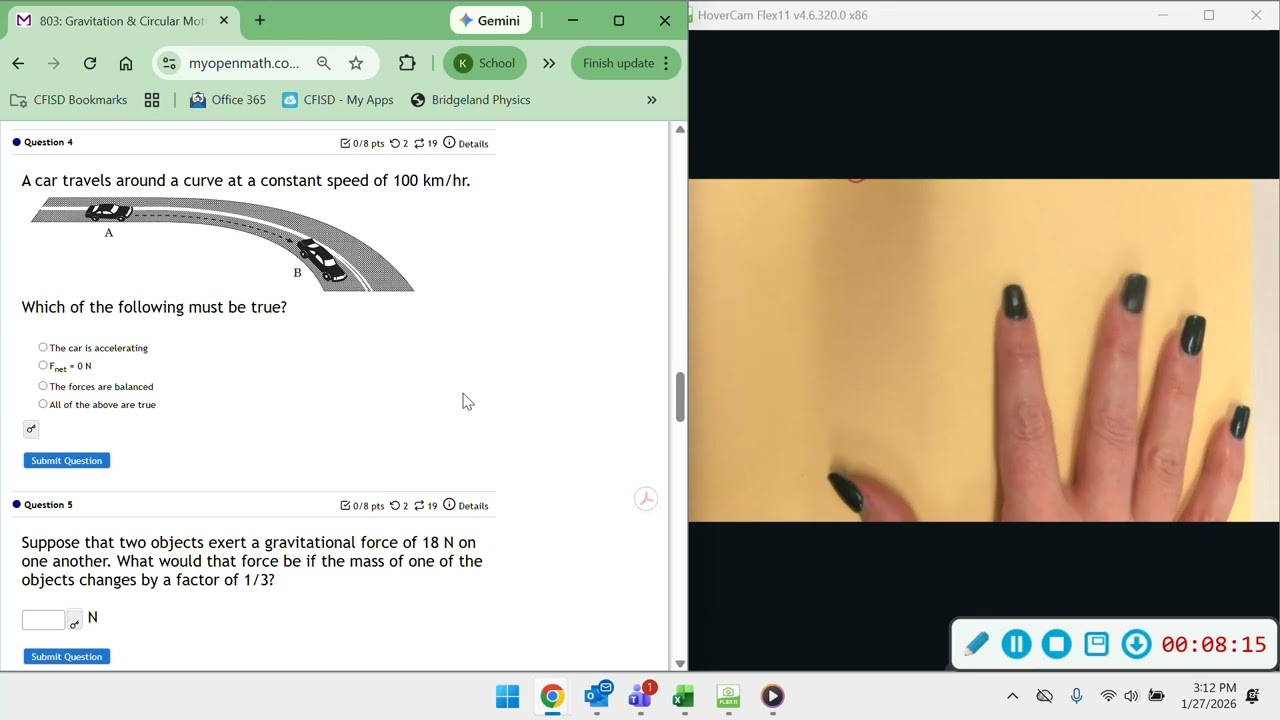Image resolution: width=1280 pixels, height=720 pixels.
Task: Switch to the 803: Gravitation & Circular Motion tab
Action: pos(122,20)
